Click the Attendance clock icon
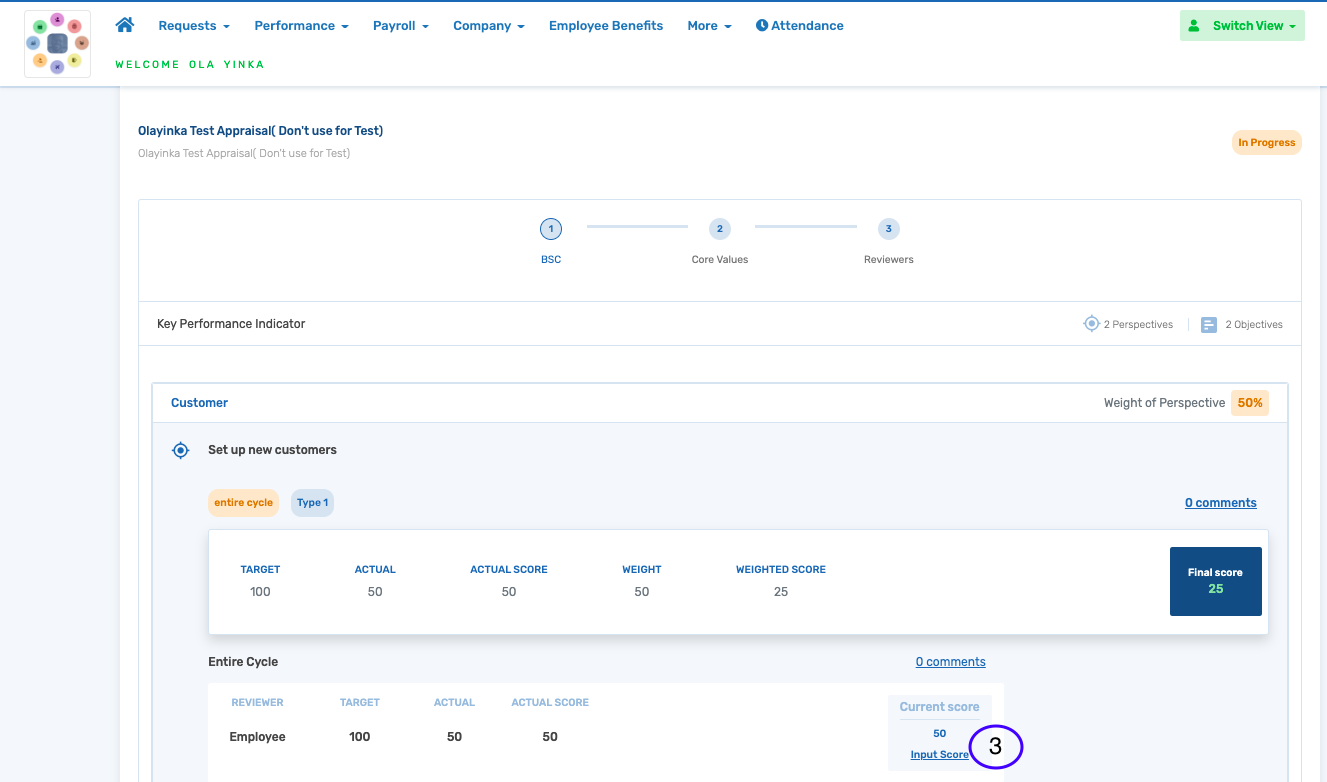Image resolution: width=1327 pixels, height=782 pixels. tap(762, 26)
